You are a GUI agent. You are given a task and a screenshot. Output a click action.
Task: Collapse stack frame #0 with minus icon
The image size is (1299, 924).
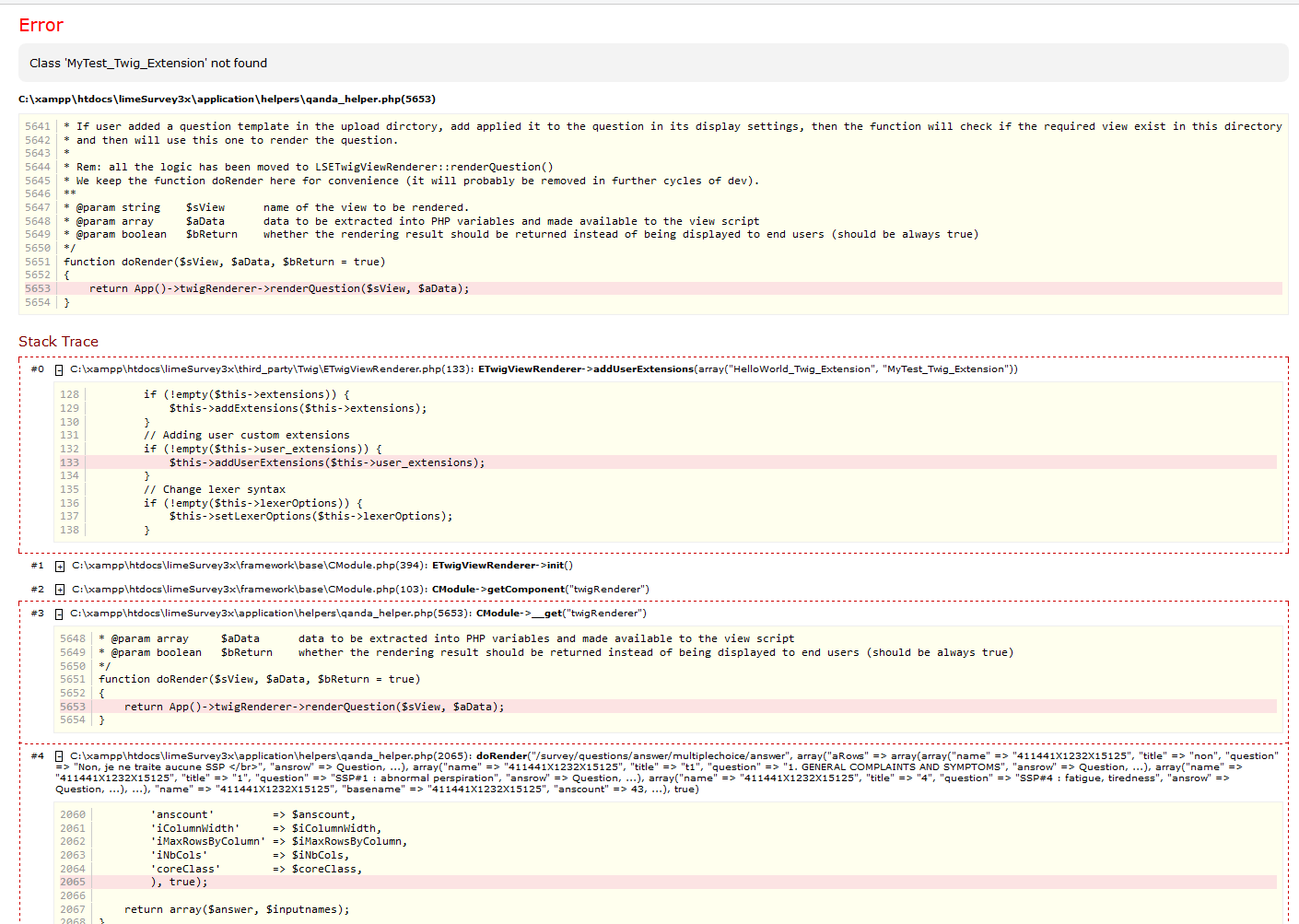59,370
